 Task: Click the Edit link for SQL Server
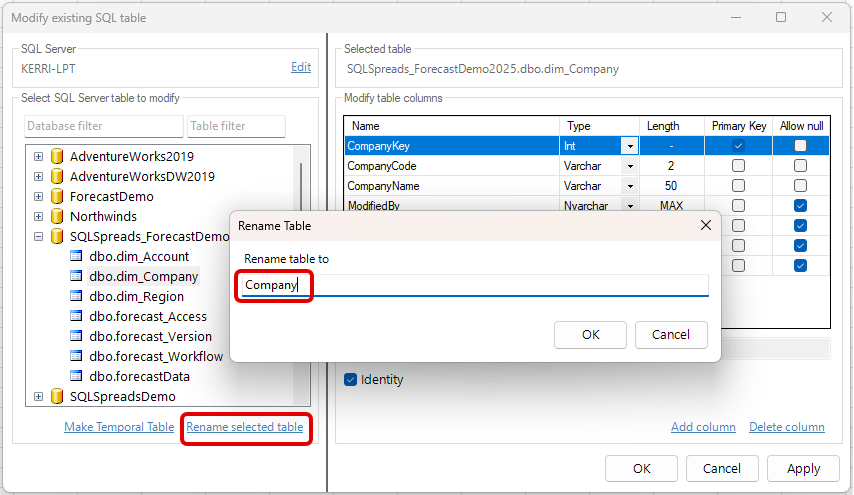point(301,67)
